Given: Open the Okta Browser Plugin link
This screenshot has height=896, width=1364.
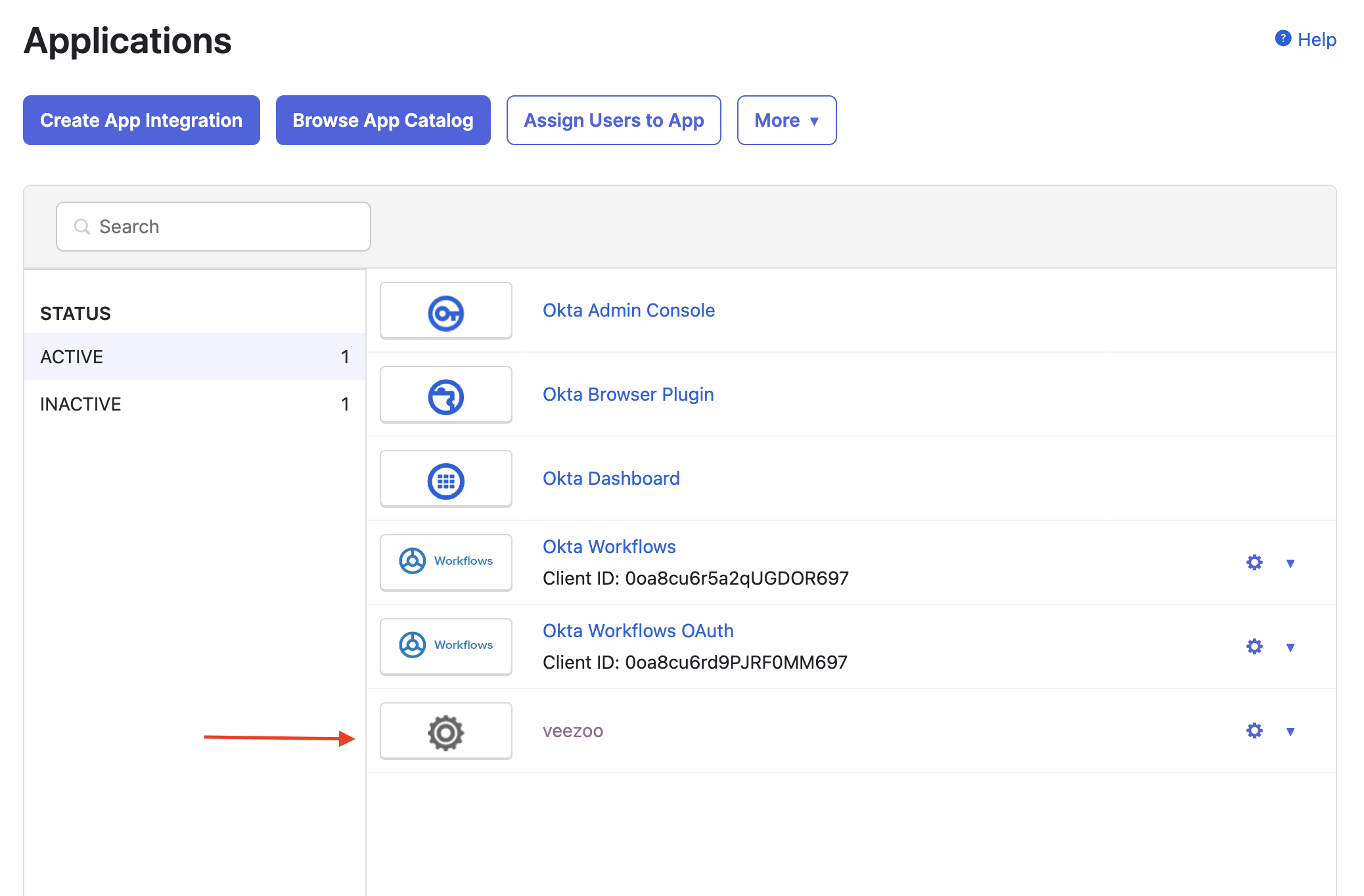Looking at the screenshot, I should (628, 394).
